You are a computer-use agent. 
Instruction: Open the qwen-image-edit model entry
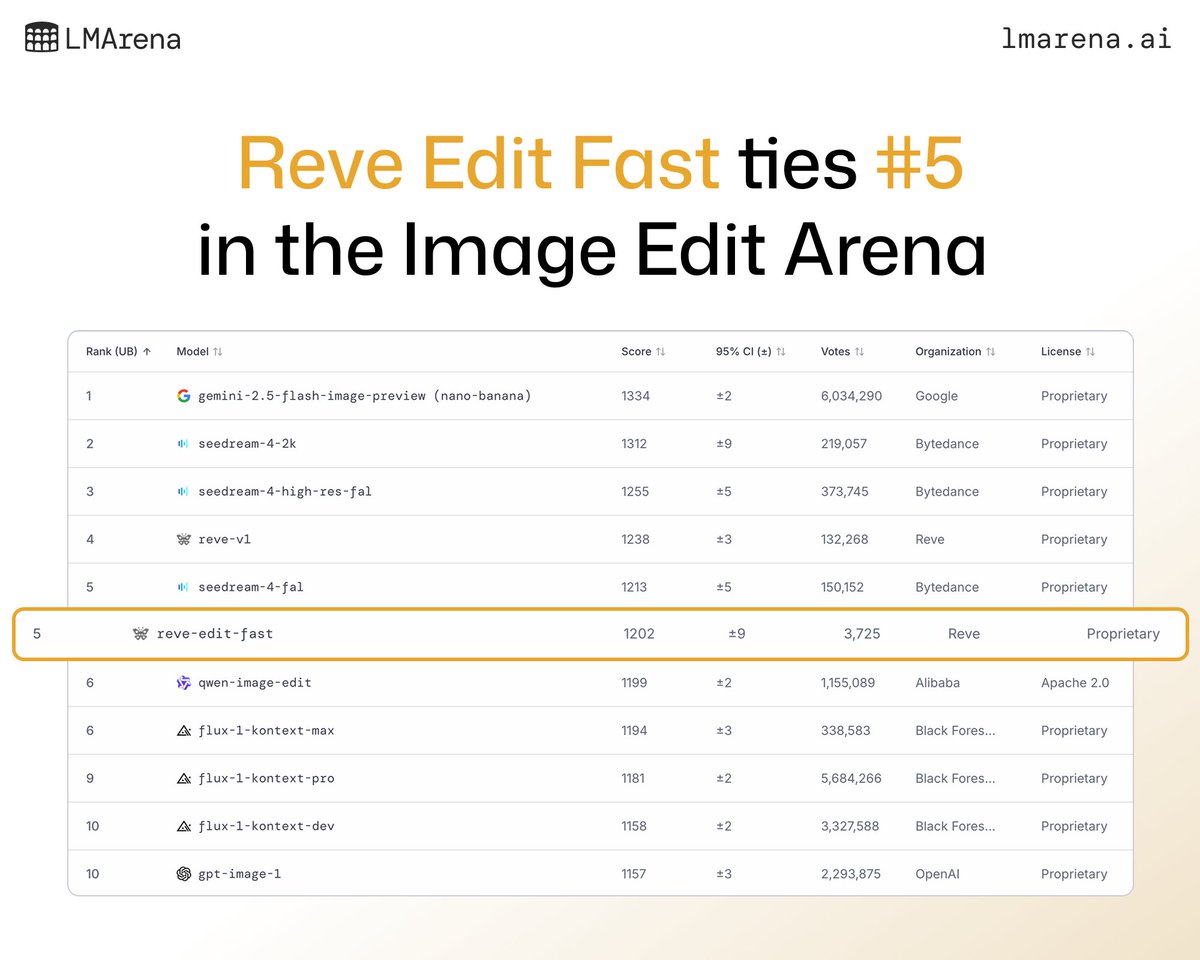255,683
